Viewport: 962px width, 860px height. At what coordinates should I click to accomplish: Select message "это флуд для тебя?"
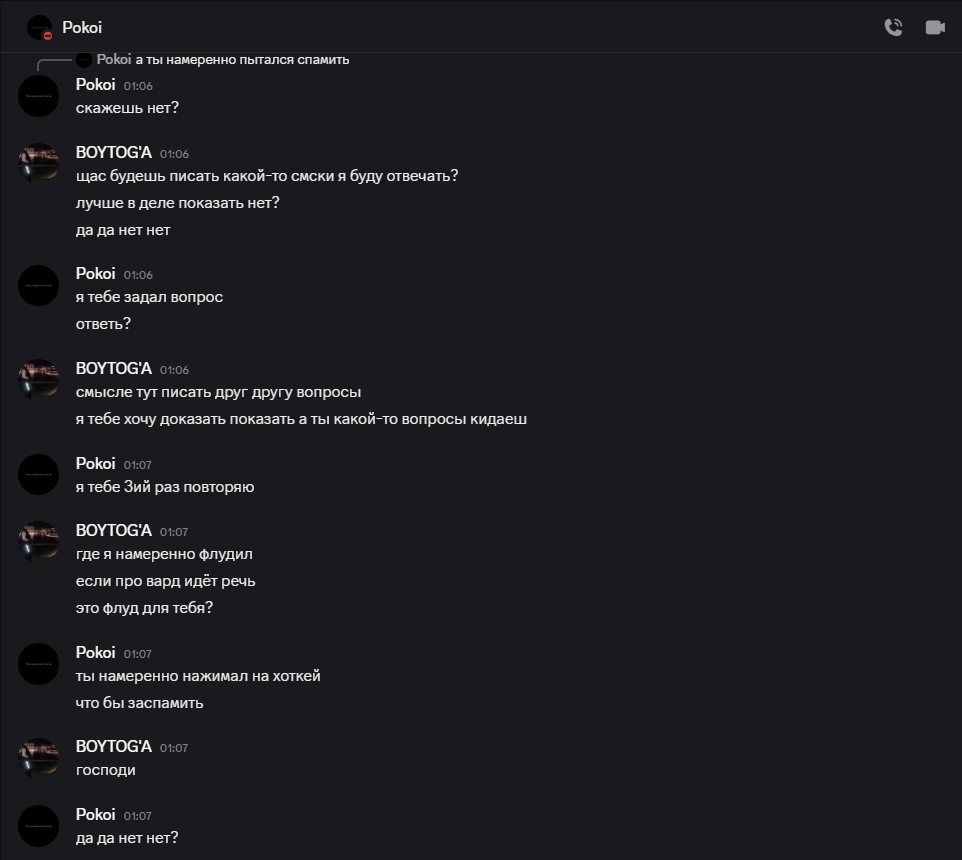pos(144,608)
